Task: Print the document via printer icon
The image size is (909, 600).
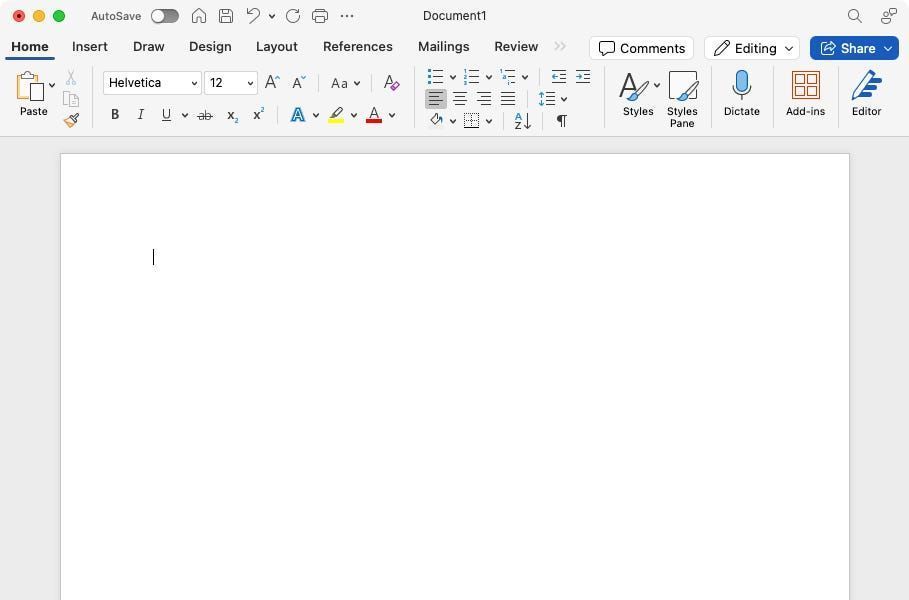Action: [320, 16]
